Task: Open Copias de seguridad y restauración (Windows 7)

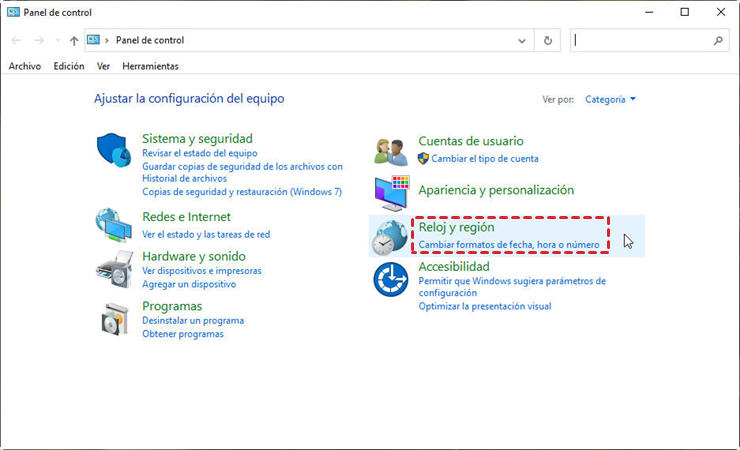Action: pos(242,192)
